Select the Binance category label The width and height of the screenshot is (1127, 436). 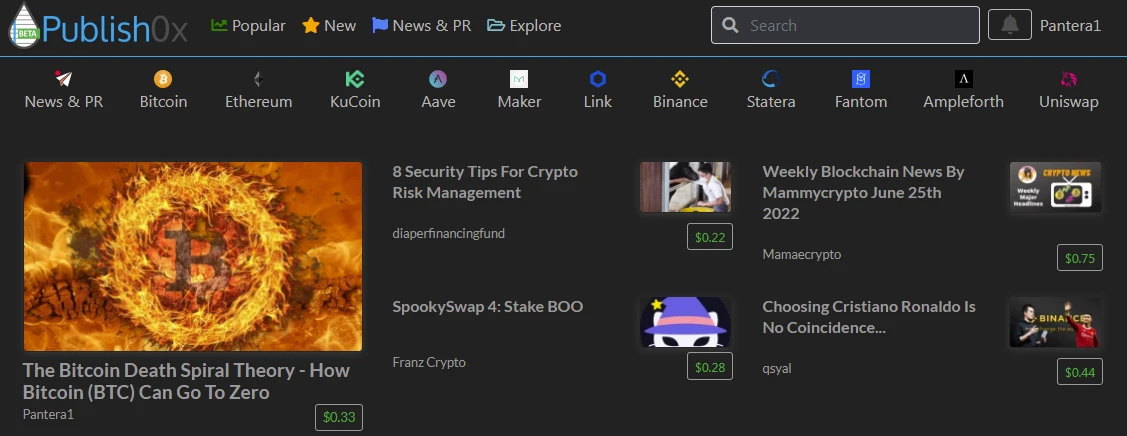coord(681,101)
